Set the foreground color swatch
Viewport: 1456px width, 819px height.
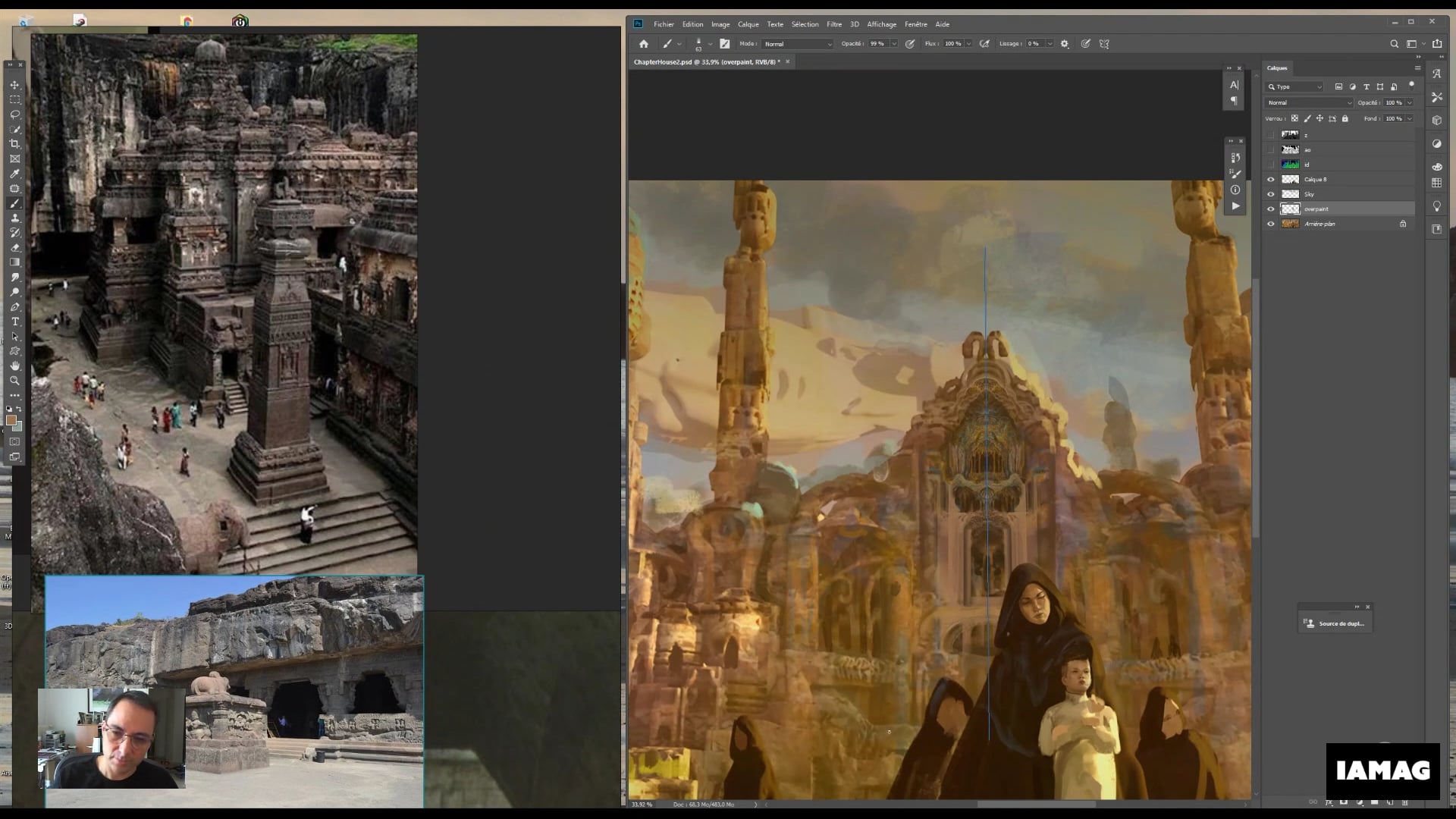click(11, 420)
